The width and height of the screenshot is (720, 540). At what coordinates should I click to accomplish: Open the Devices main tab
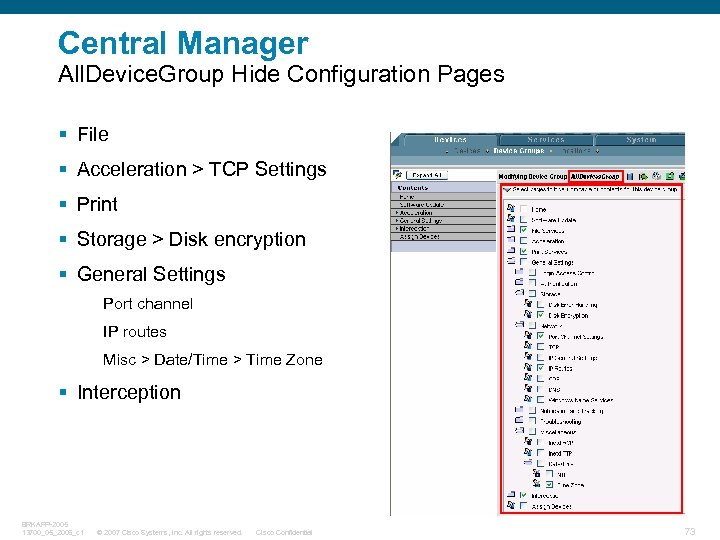click(x=450, y=140)
